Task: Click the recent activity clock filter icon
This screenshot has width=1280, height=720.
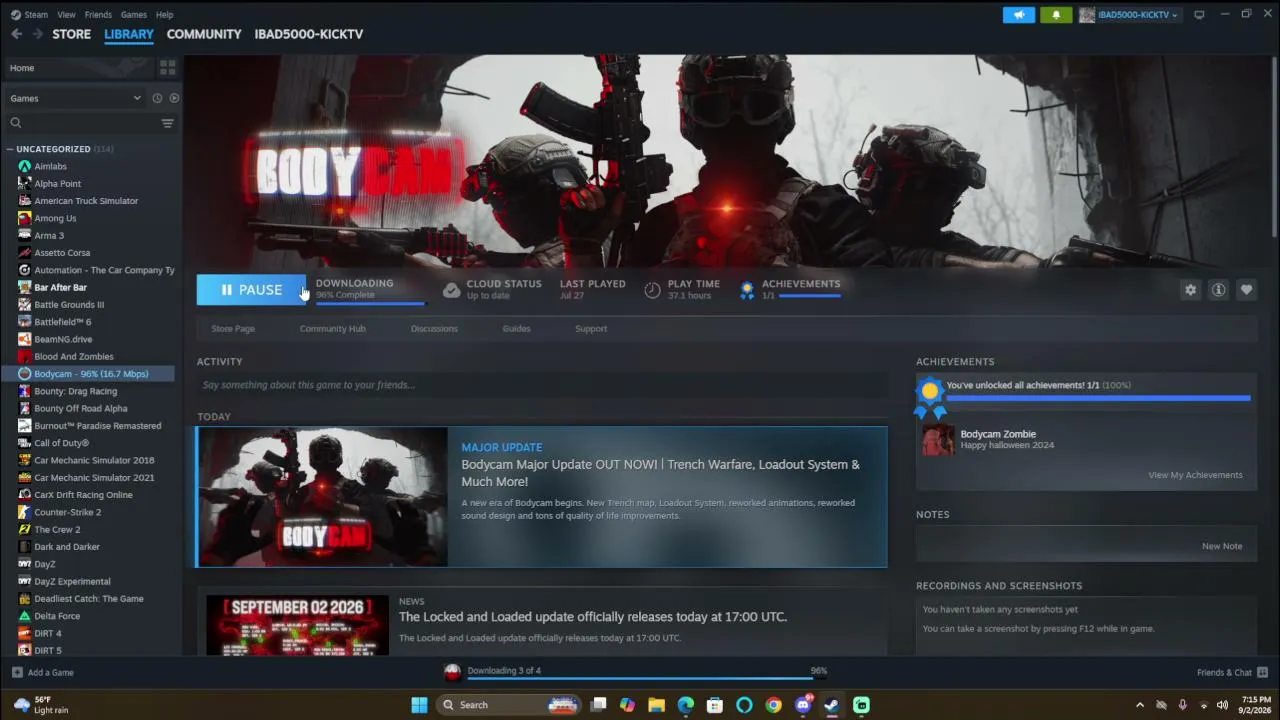Action: [x=157, y=98]
